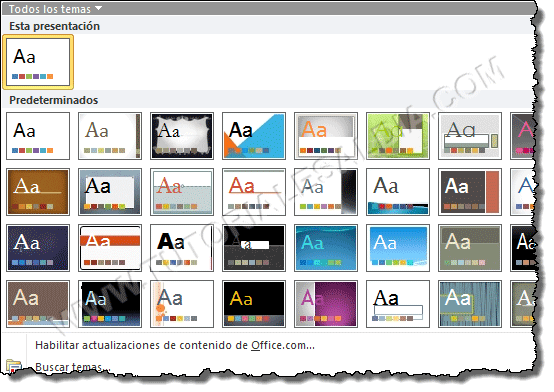Select the olive gray theme
The height and width of the screenshot is (392, 554).
(470, 248)
